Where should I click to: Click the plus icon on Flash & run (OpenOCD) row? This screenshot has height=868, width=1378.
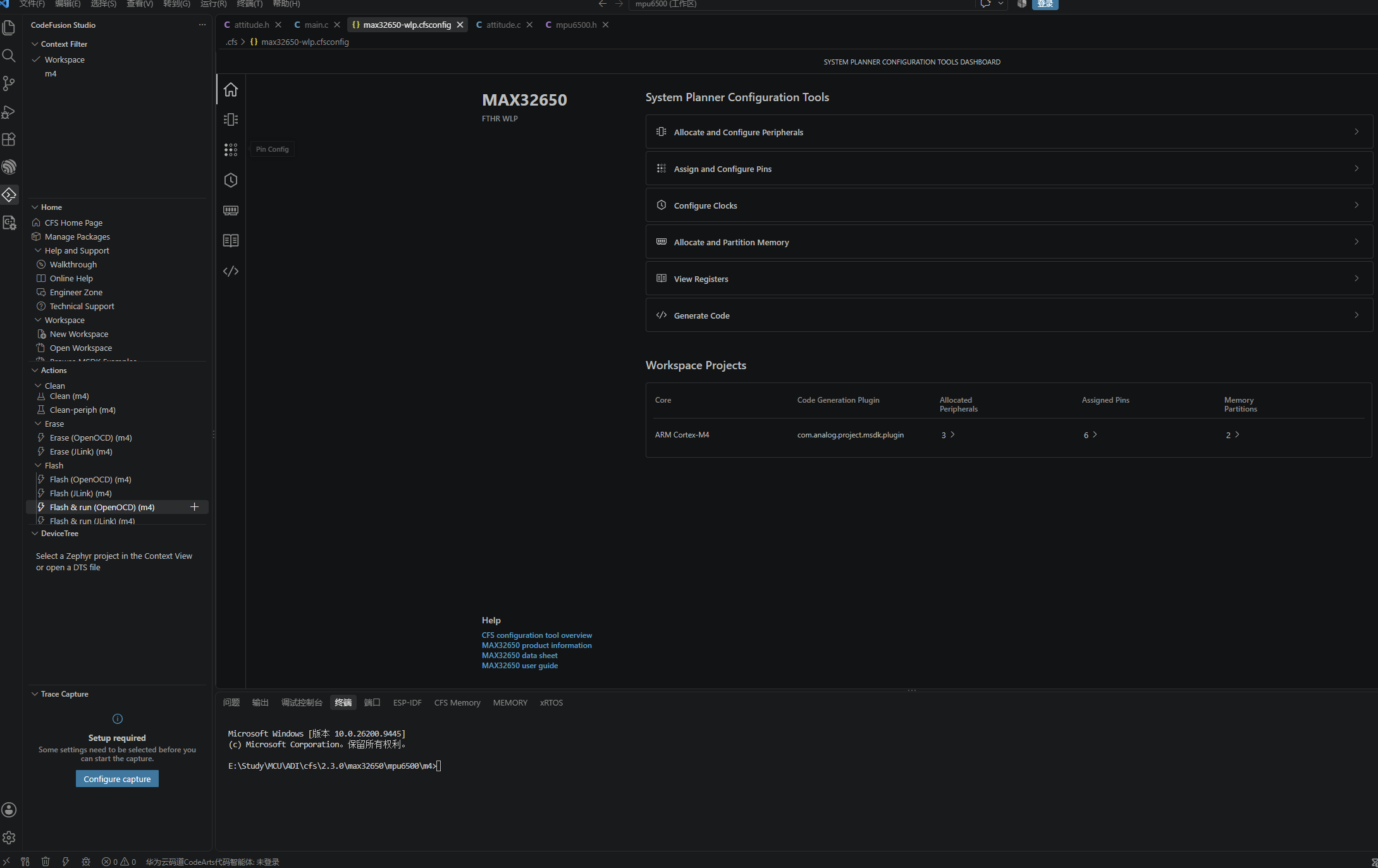(195, 507)
